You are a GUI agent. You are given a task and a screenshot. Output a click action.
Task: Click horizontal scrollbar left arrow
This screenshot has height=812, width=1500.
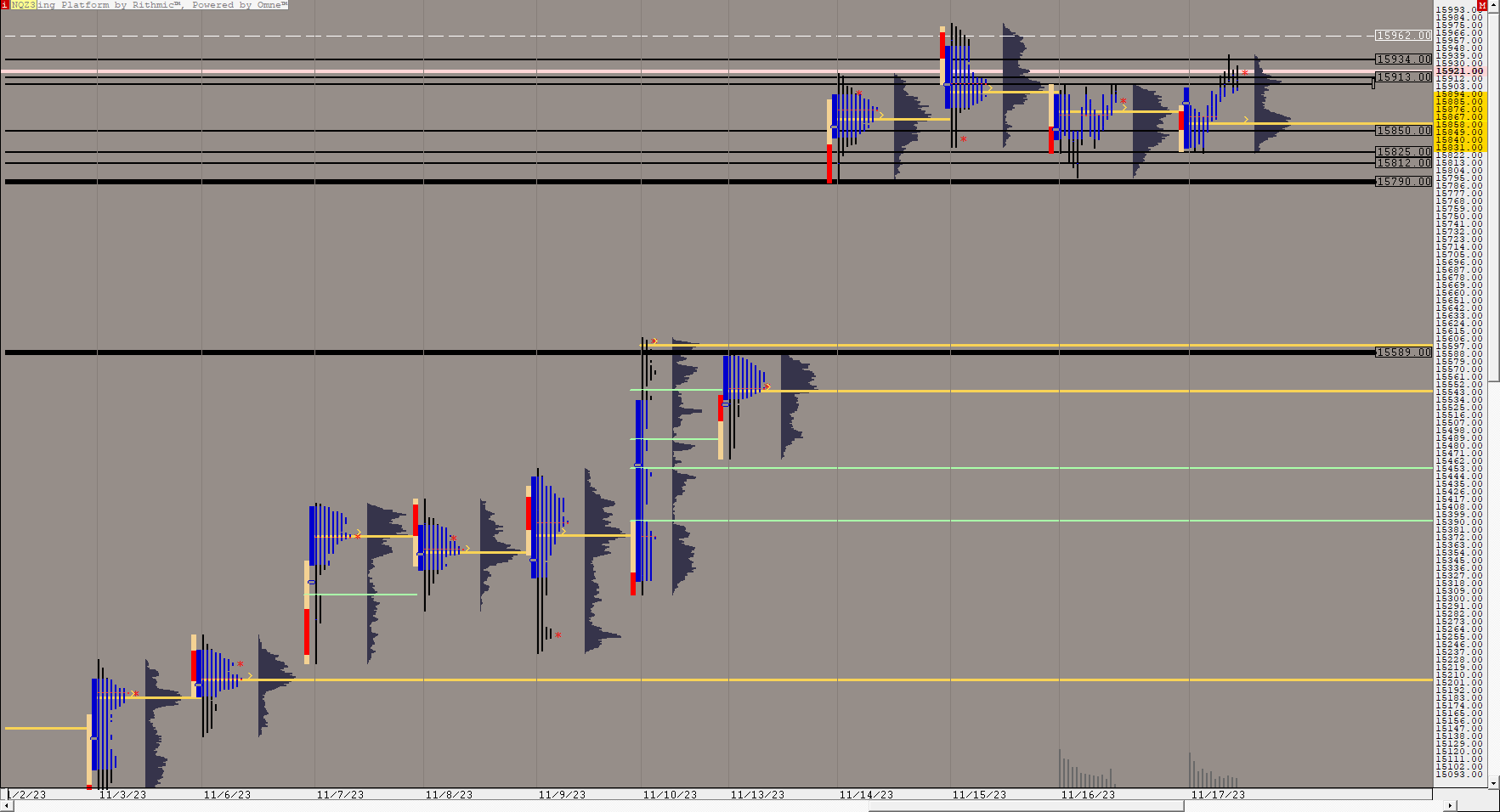point(7,805)
